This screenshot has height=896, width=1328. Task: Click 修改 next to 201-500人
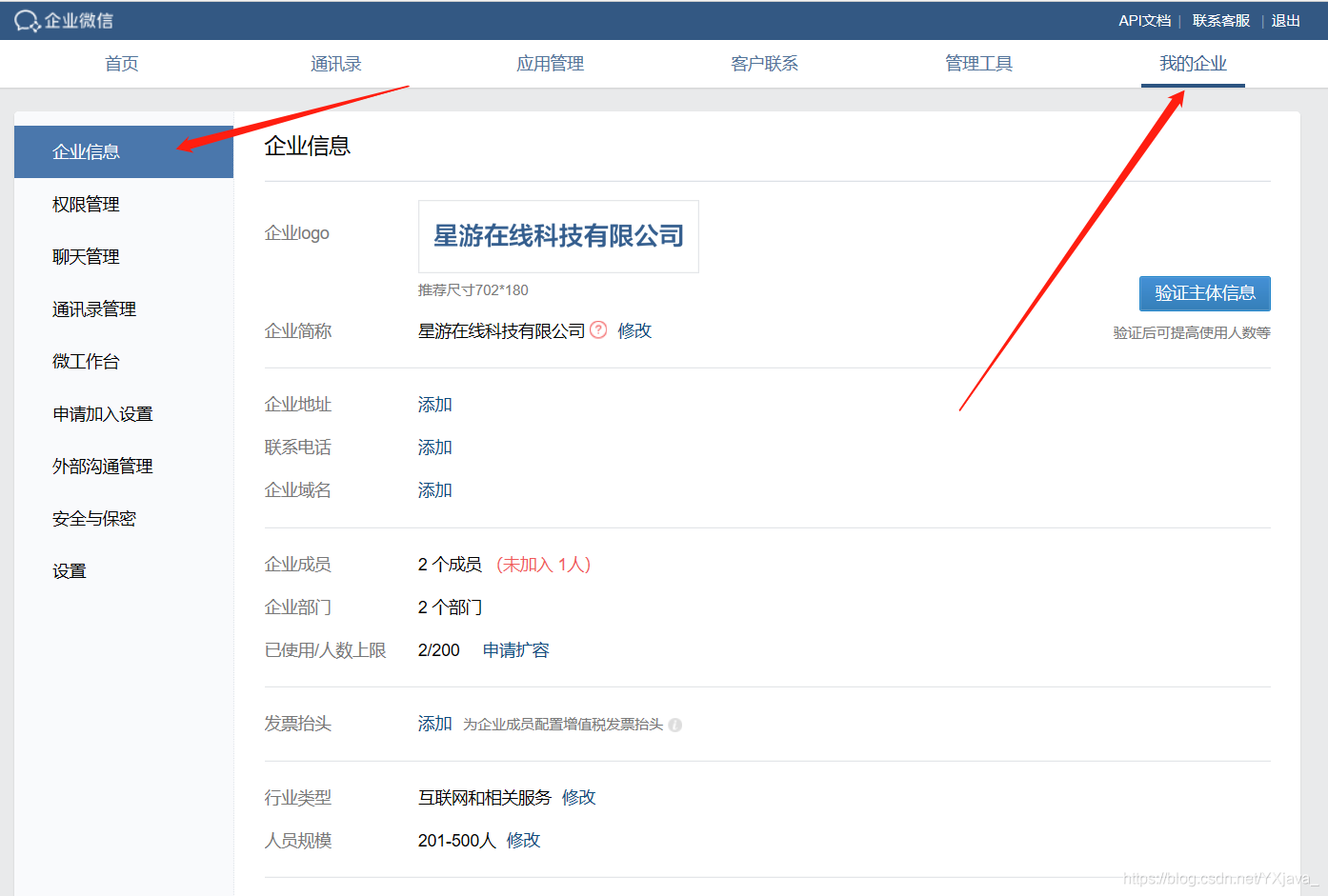pos(524,841)
